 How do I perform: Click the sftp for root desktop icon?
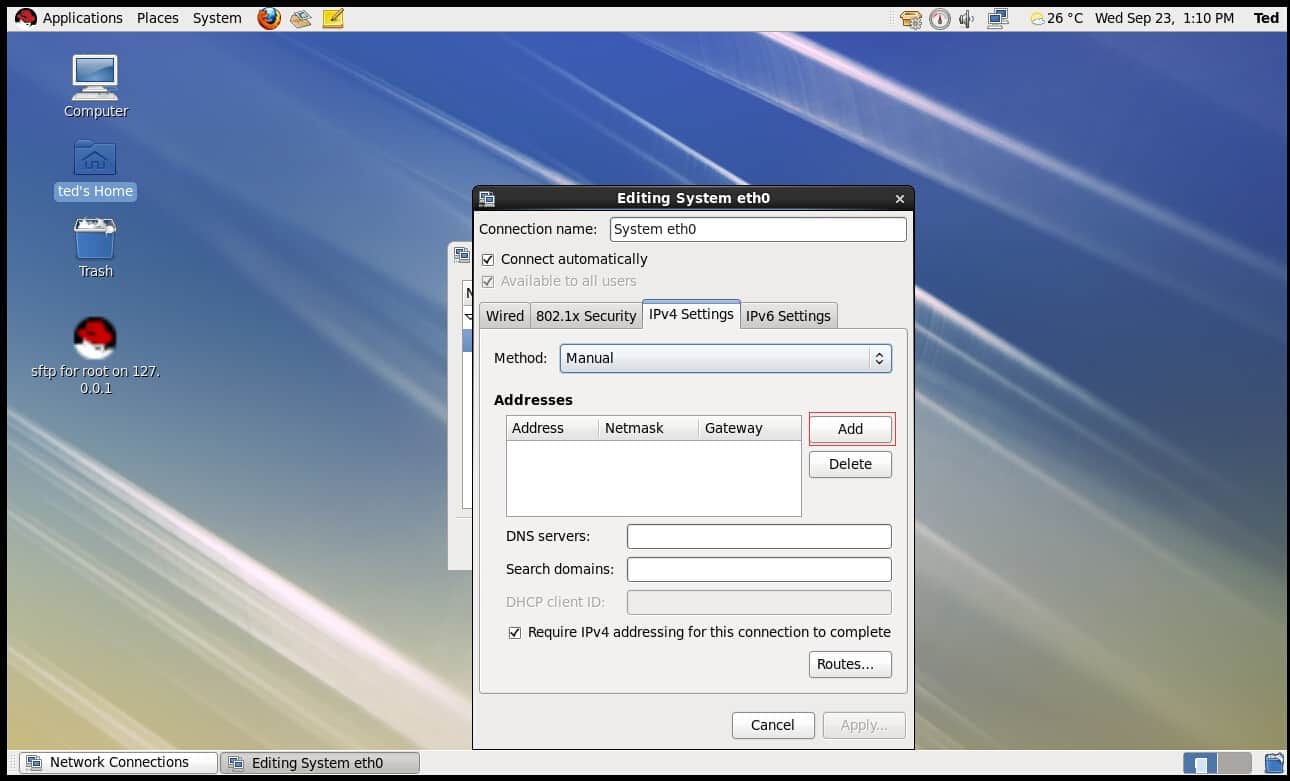tap(95, 338)
